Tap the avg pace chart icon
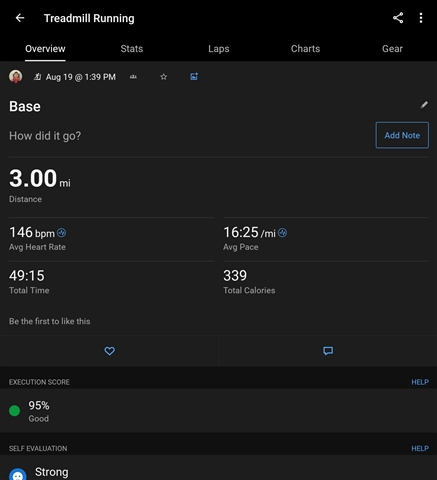This screenshot has height=480, width=437. 282,233
